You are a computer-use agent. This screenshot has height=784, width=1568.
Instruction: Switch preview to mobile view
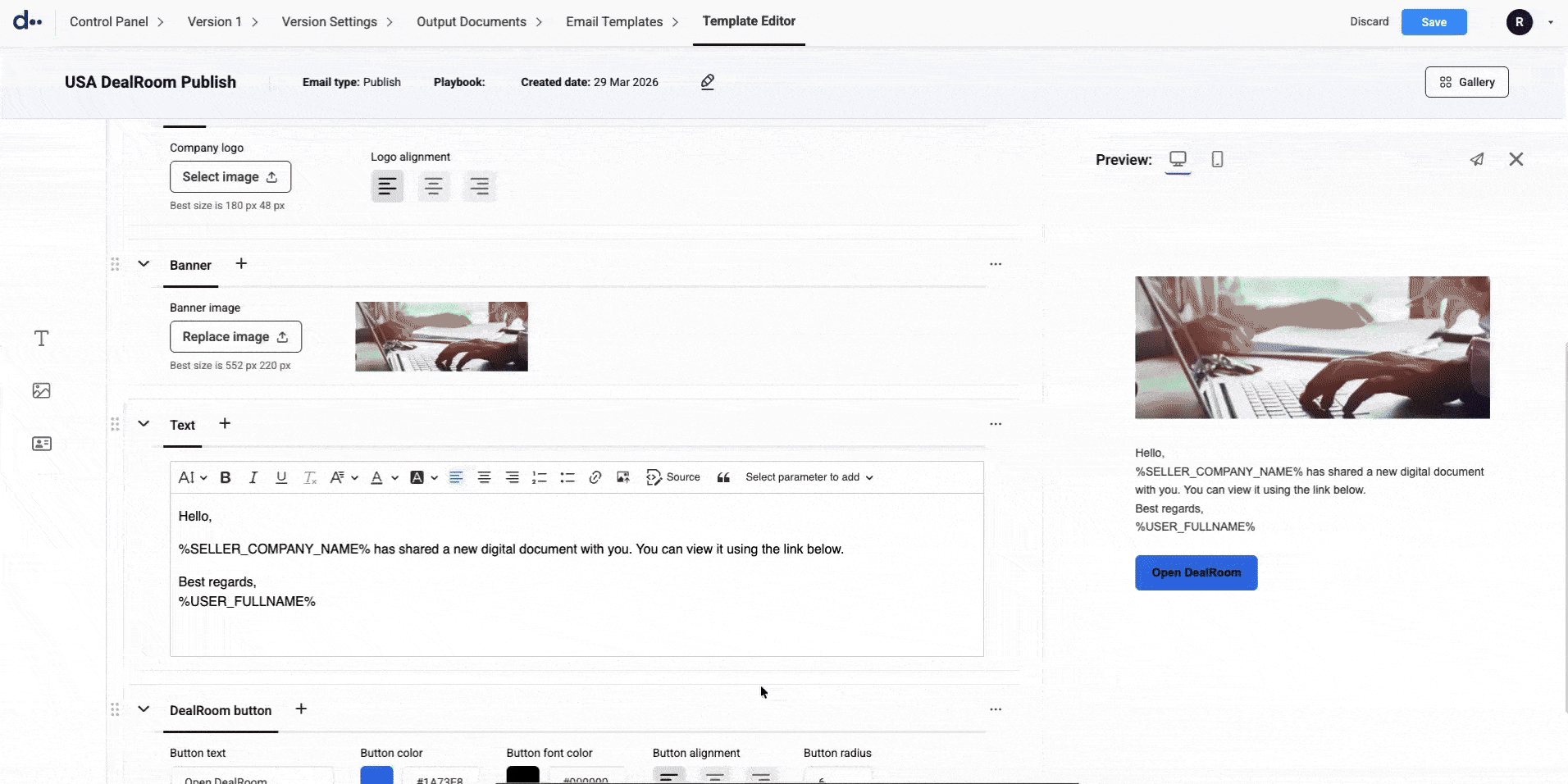pos(1217,159)
